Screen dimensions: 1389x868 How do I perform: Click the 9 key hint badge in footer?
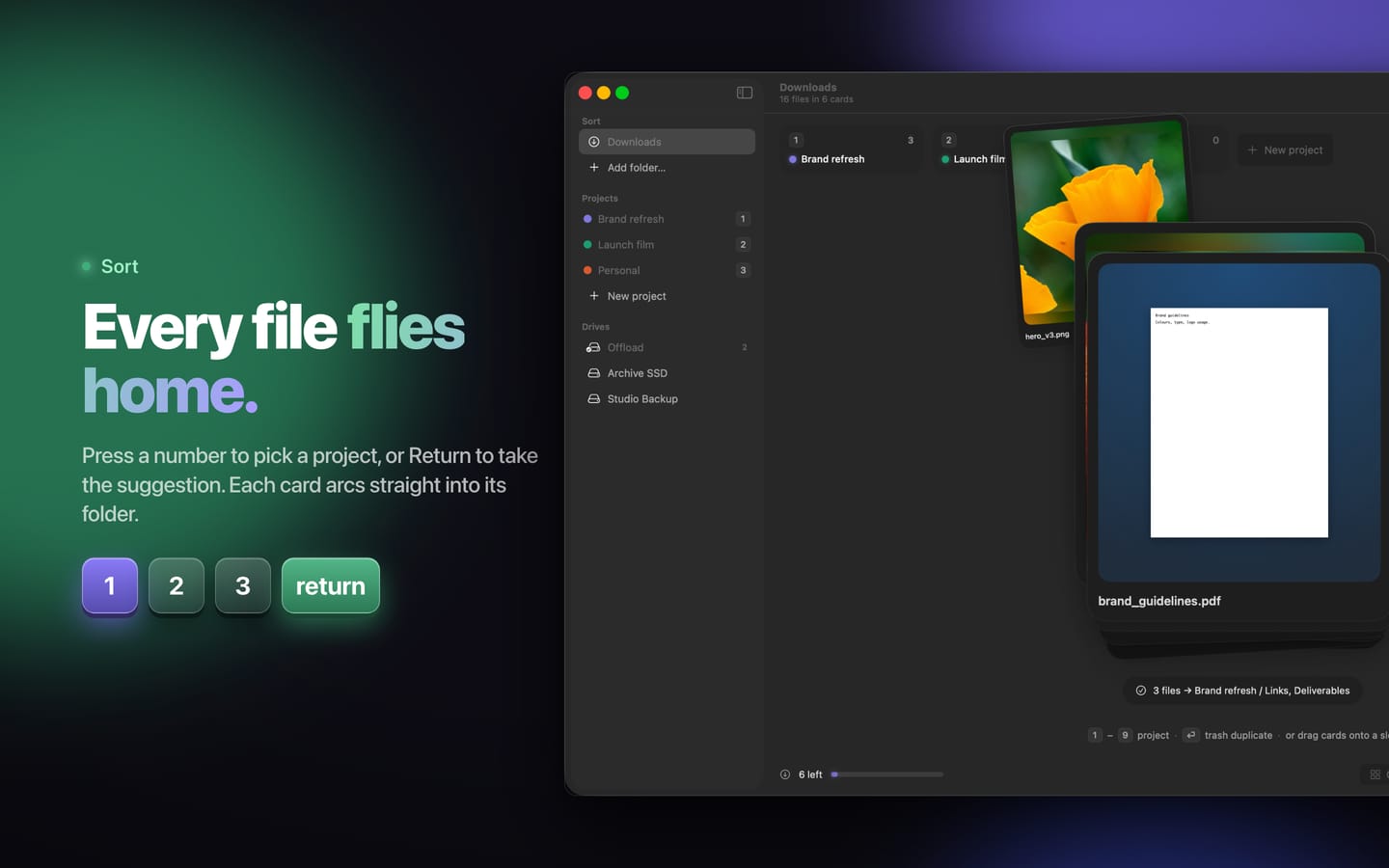(1125, 735)
